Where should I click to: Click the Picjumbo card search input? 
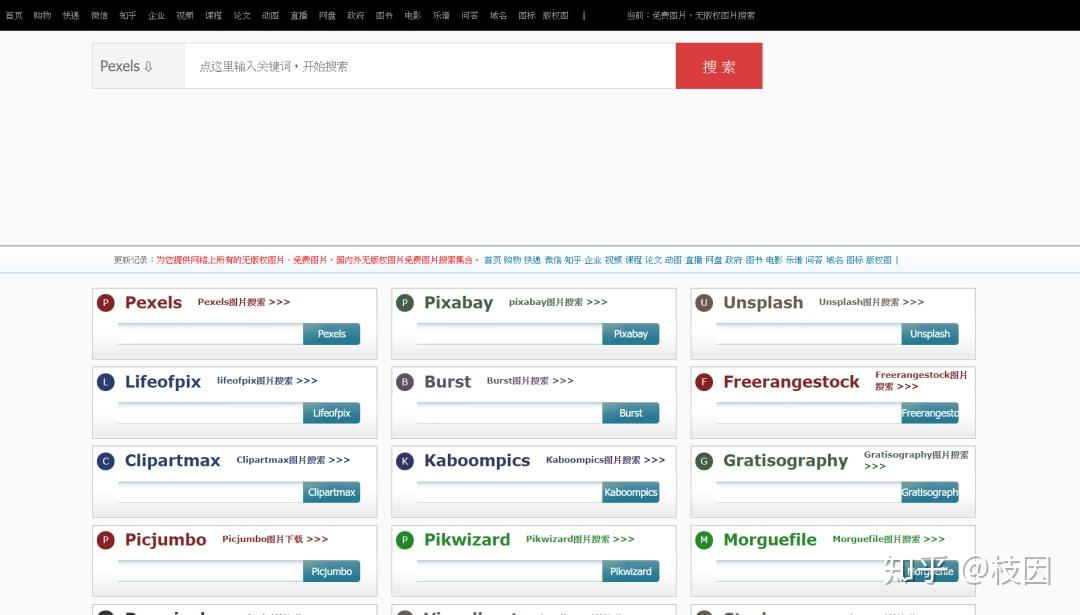tap(211, 572)
